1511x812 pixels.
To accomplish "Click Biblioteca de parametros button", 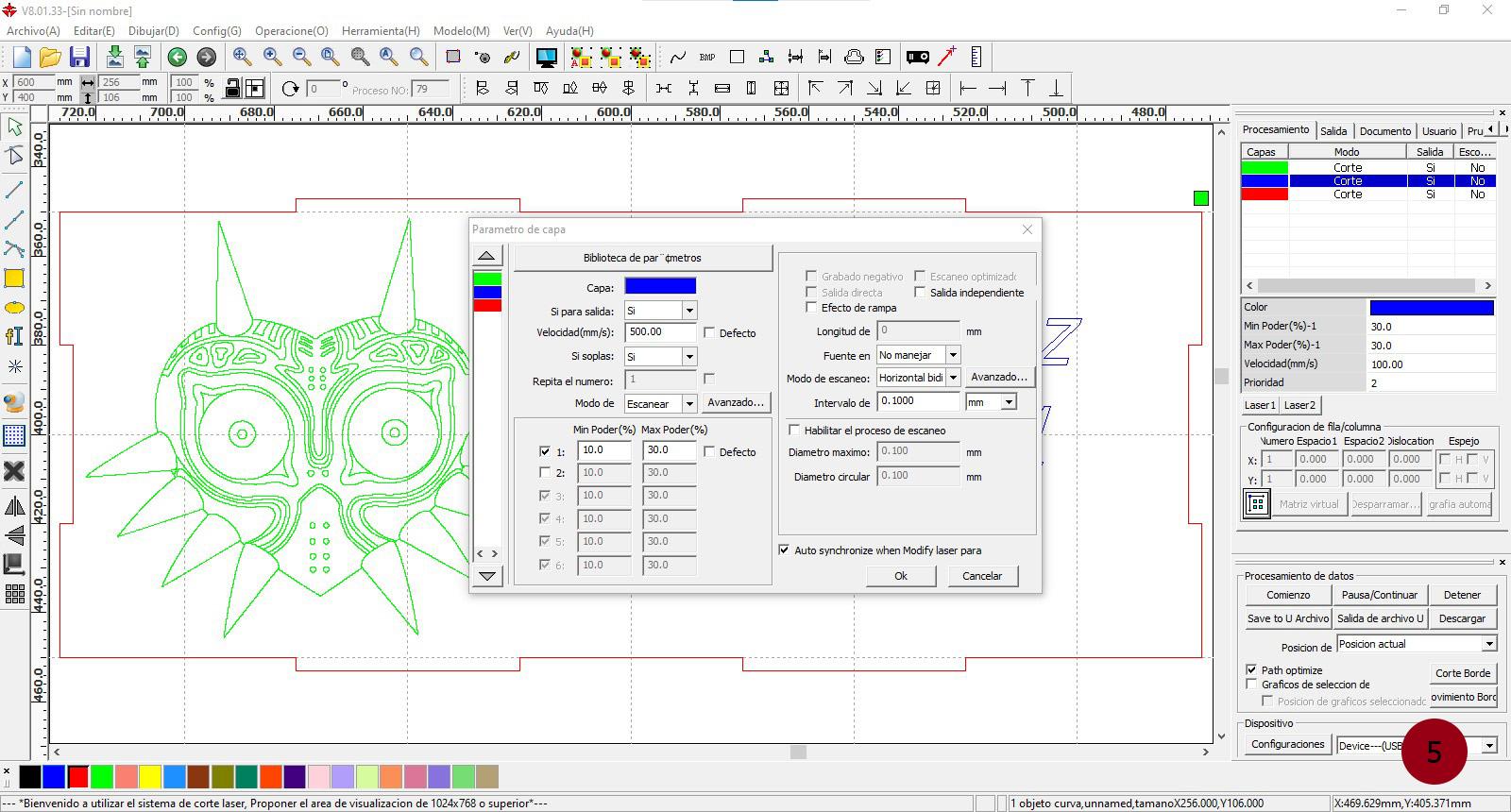I will pos(642,258).
